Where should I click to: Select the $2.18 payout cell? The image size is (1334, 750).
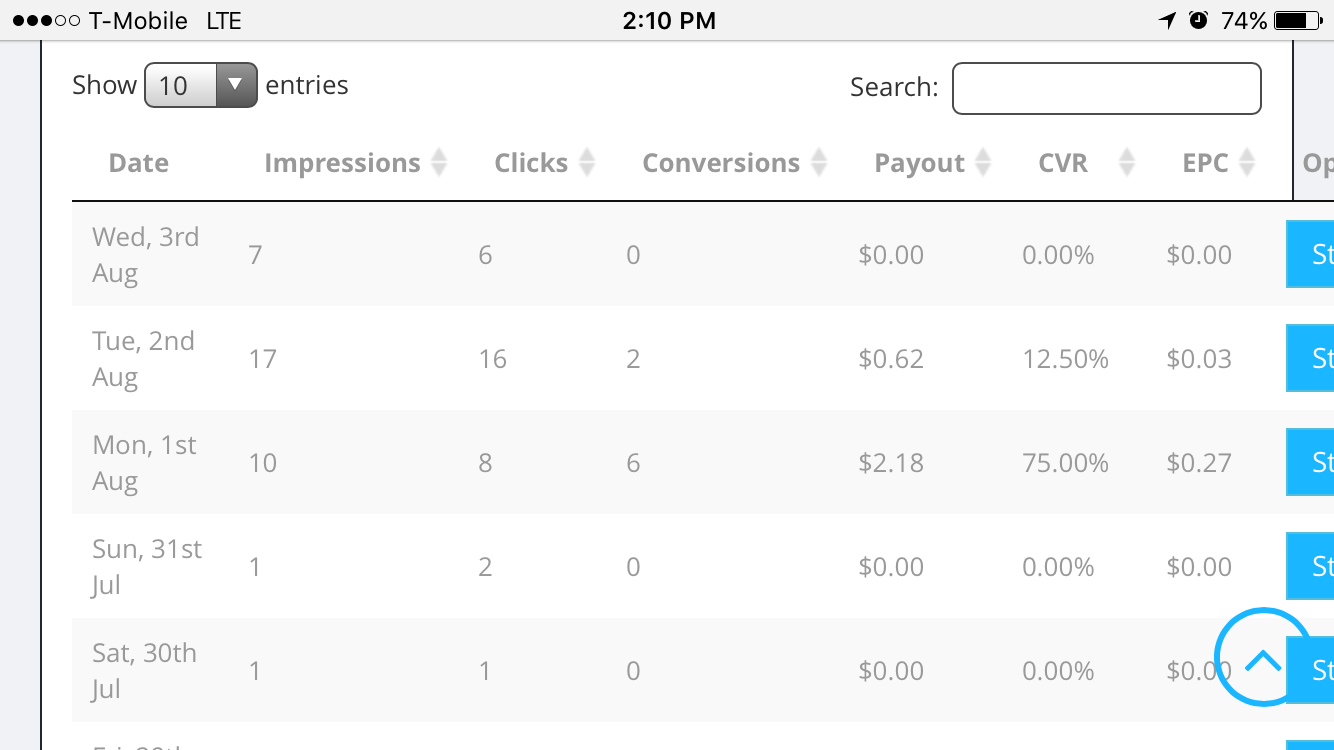click(x=891, y=463)
